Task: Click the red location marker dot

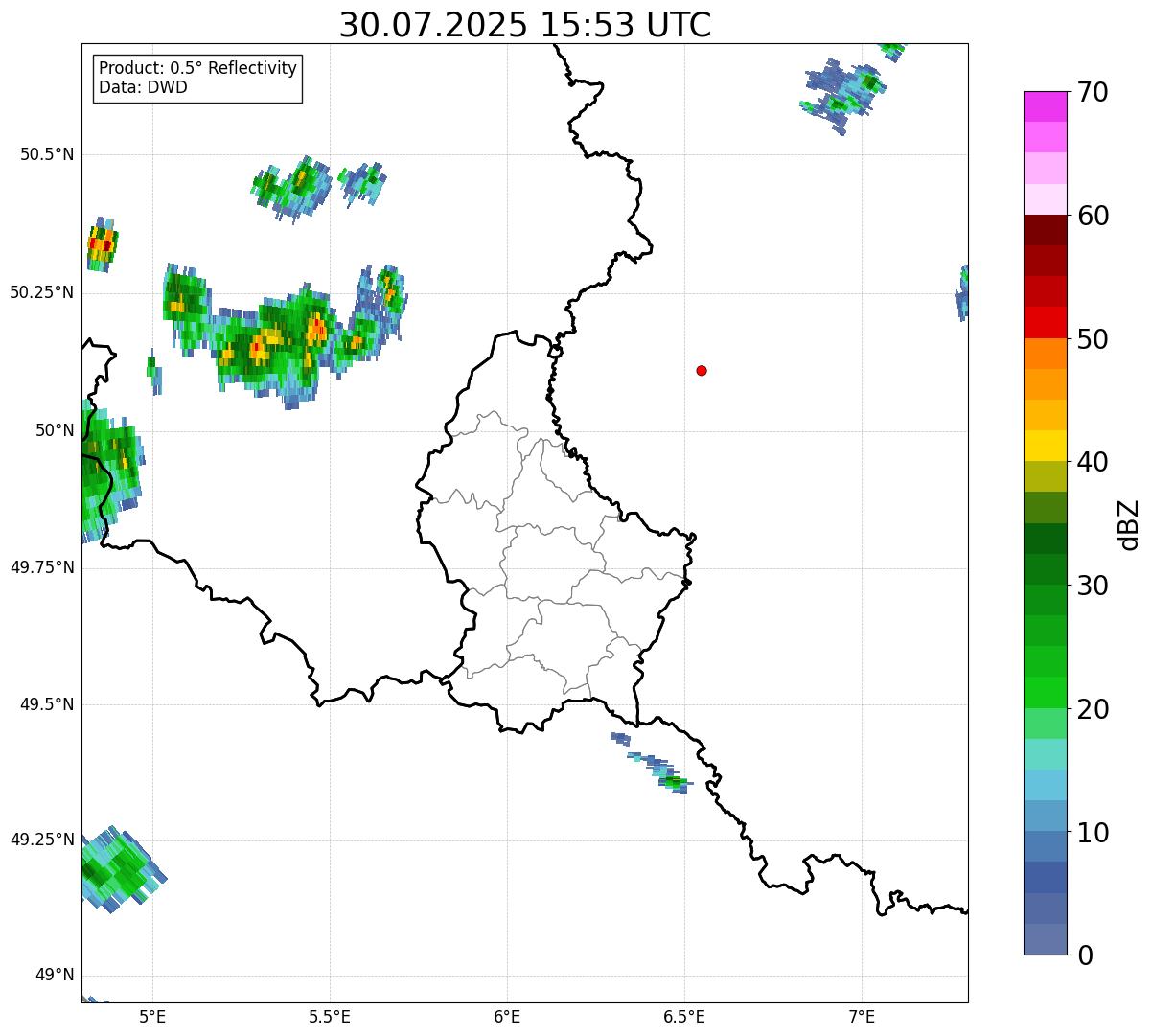Action: pyautogui.click(x=702, y=370)
